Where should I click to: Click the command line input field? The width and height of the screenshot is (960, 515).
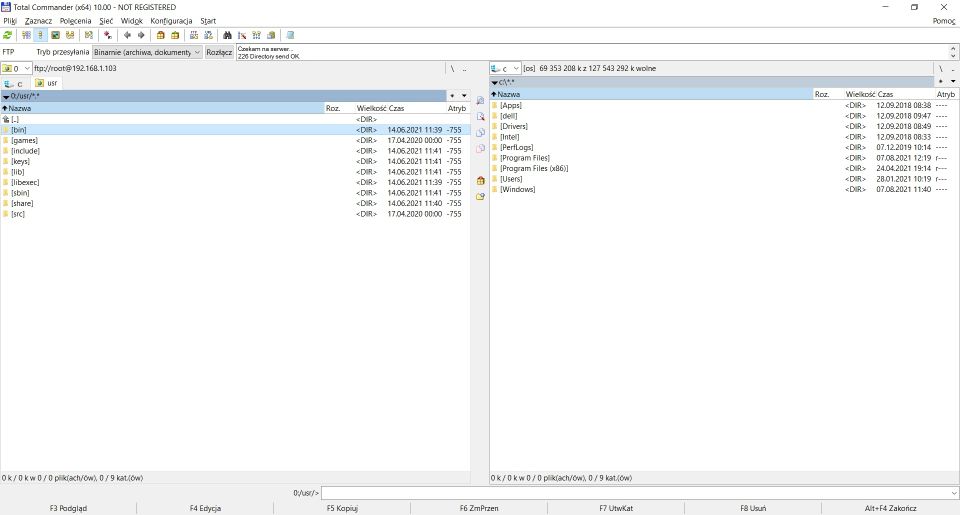(638, 493)
